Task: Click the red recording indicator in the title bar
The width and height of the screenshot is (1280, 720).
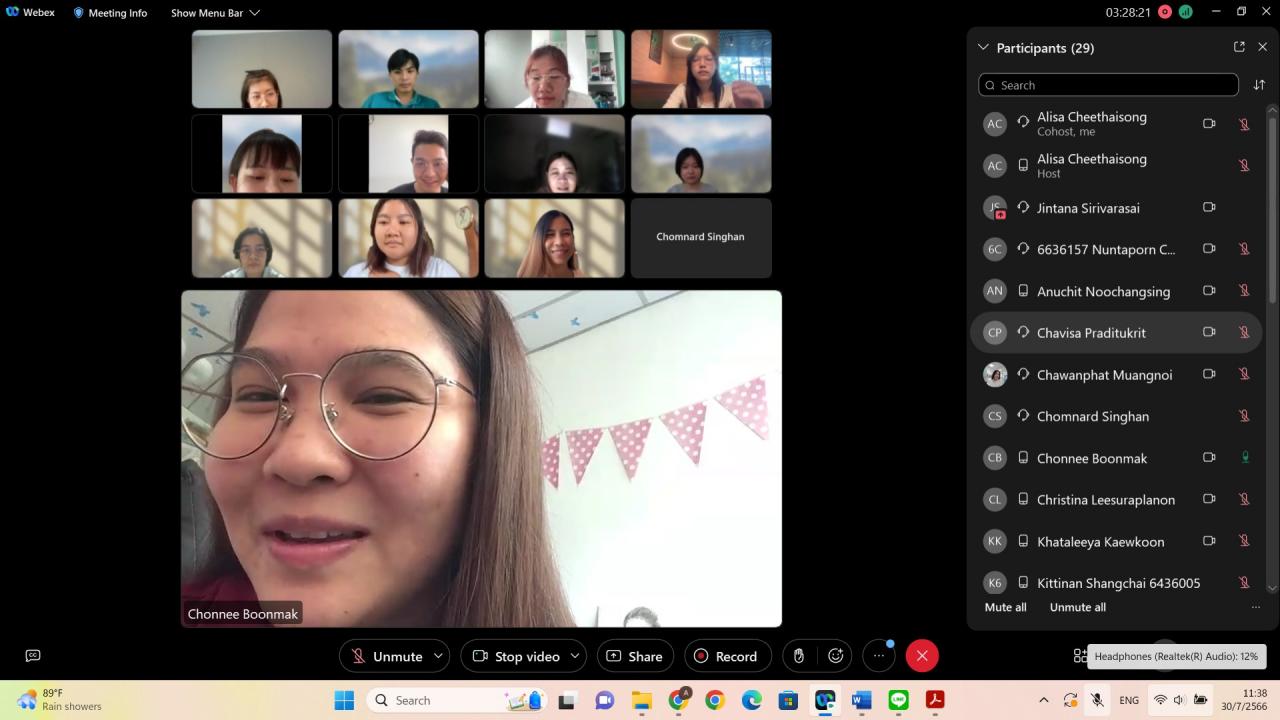Action: [x=1165, y=13]
